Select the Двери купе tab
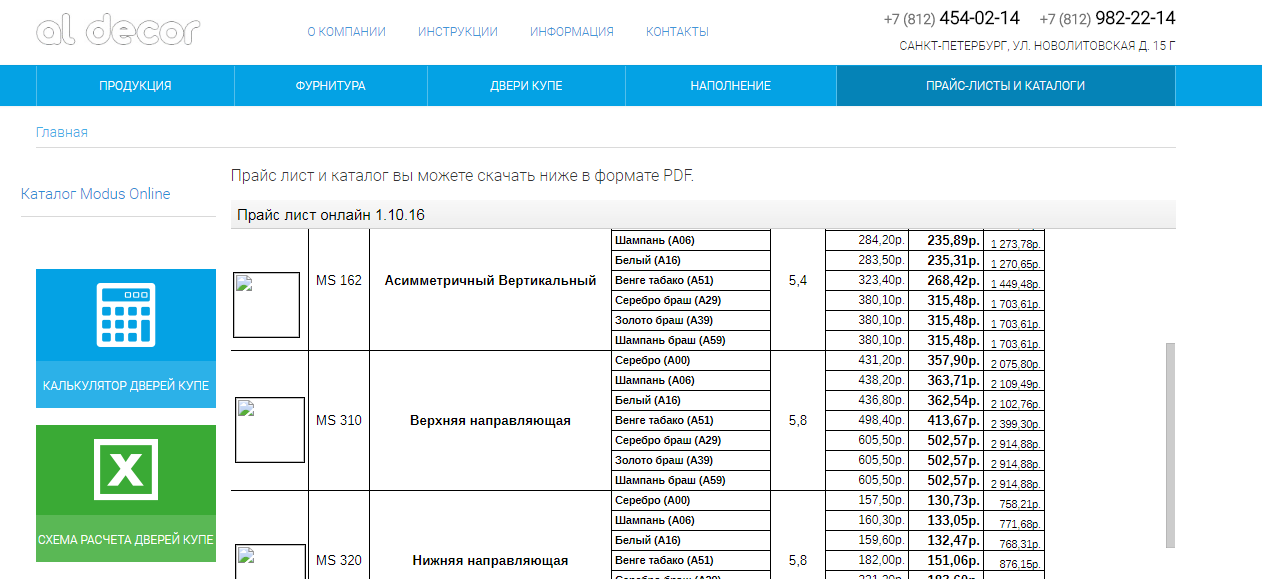 click(526, 86)
